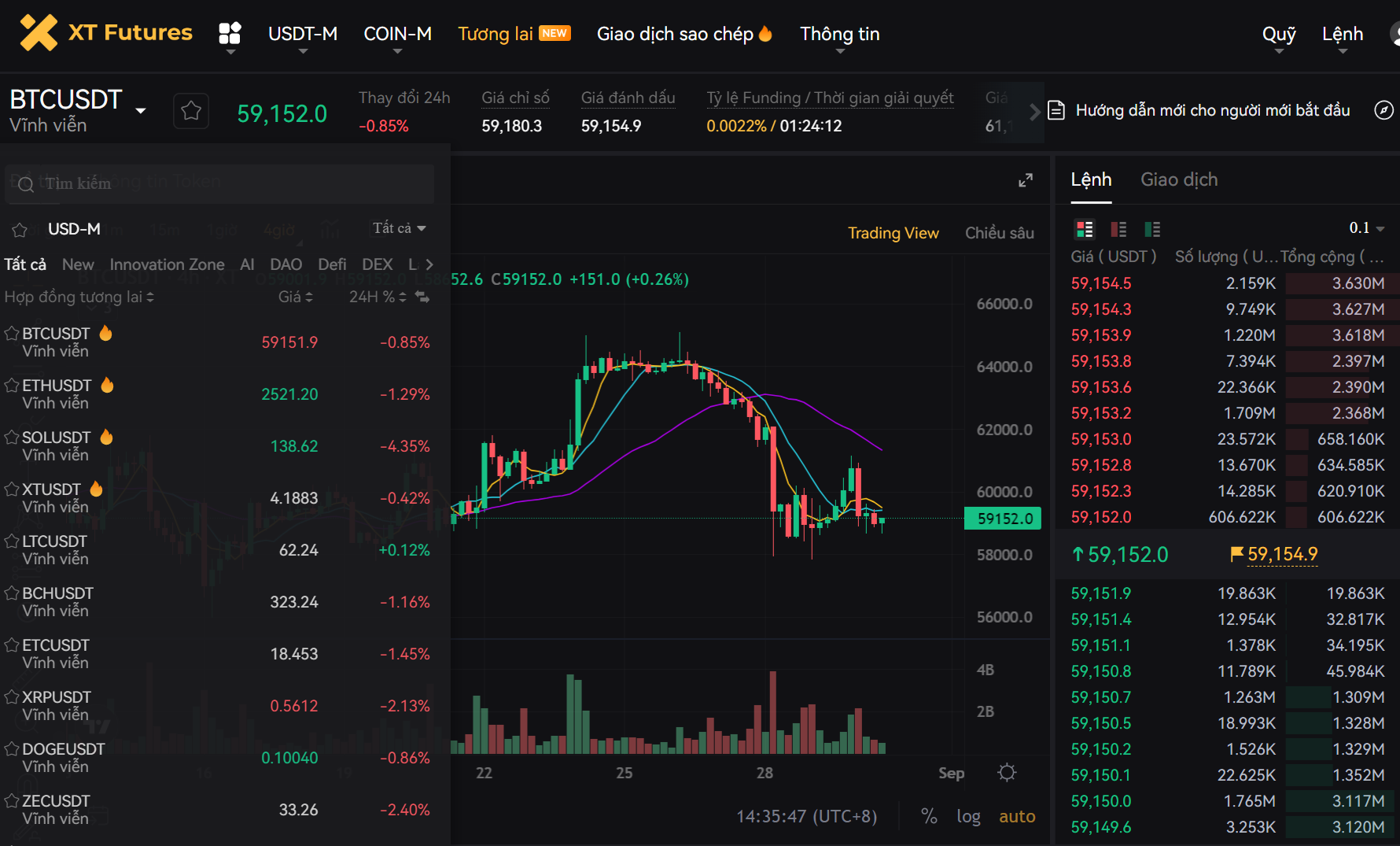1400x846 pixels.
Task: Select the AI category tab
Action: (x=247, y=264)
